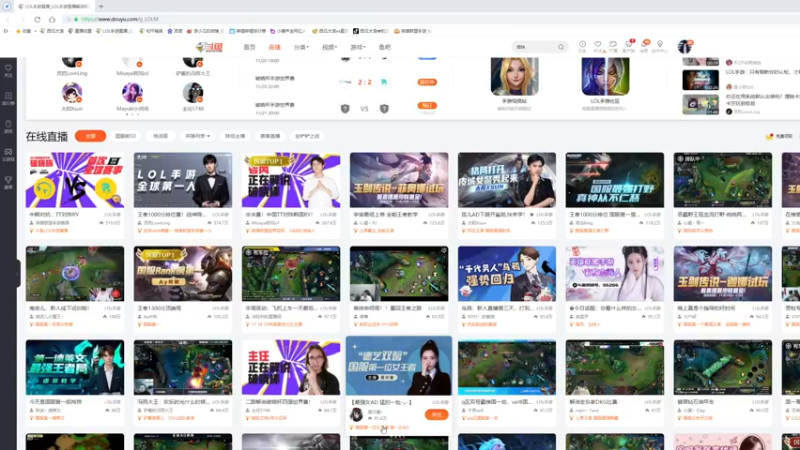This screenshot has width=800, height=450.
Task: Open the 大司Xsun streamer avatar
Action: (x=72, y=93)
